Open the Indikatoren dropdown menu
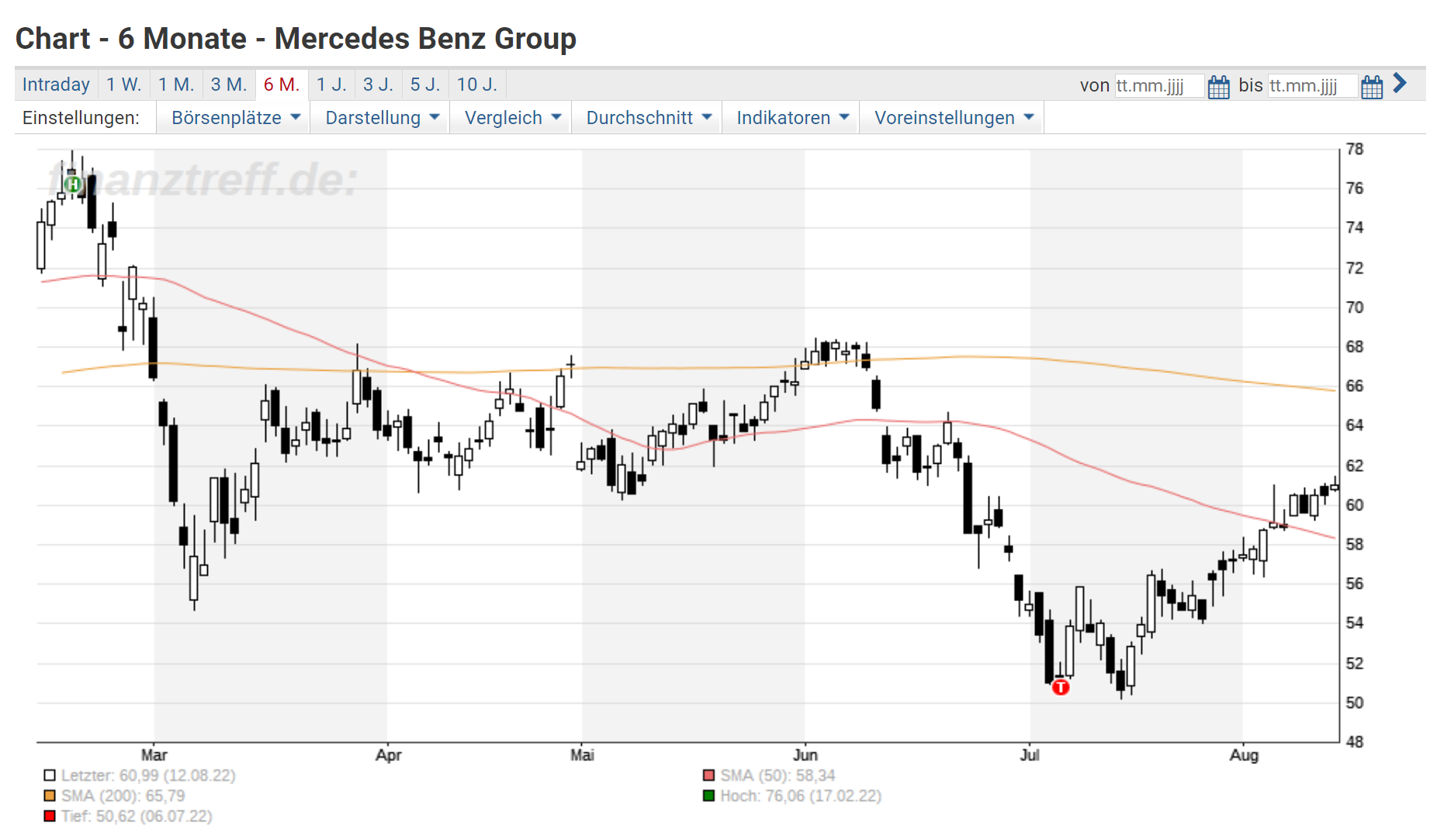Viewport: 1444px width, 840px height. (x=791, y=118)
